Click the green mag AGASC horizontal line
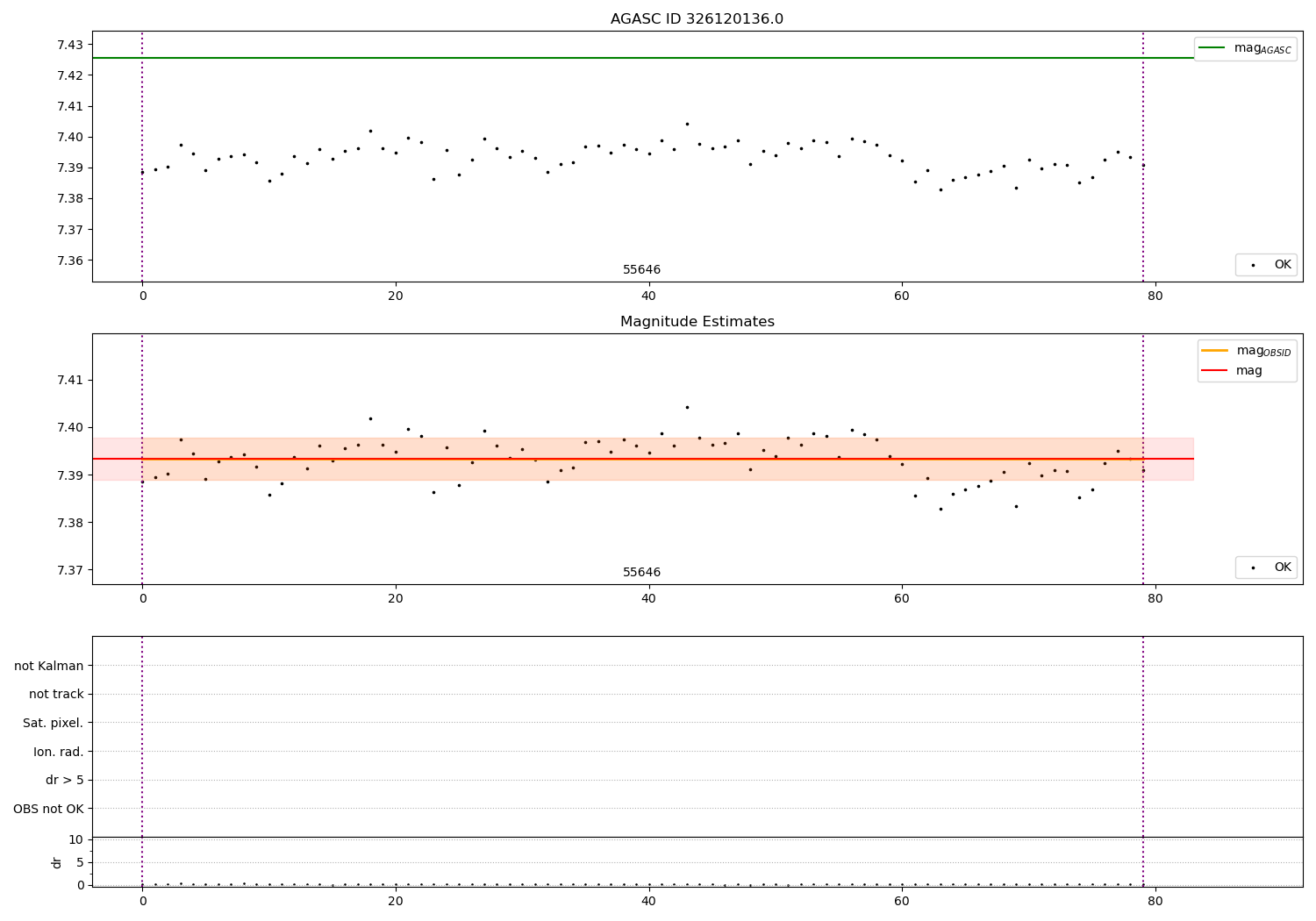 point(643,58)
